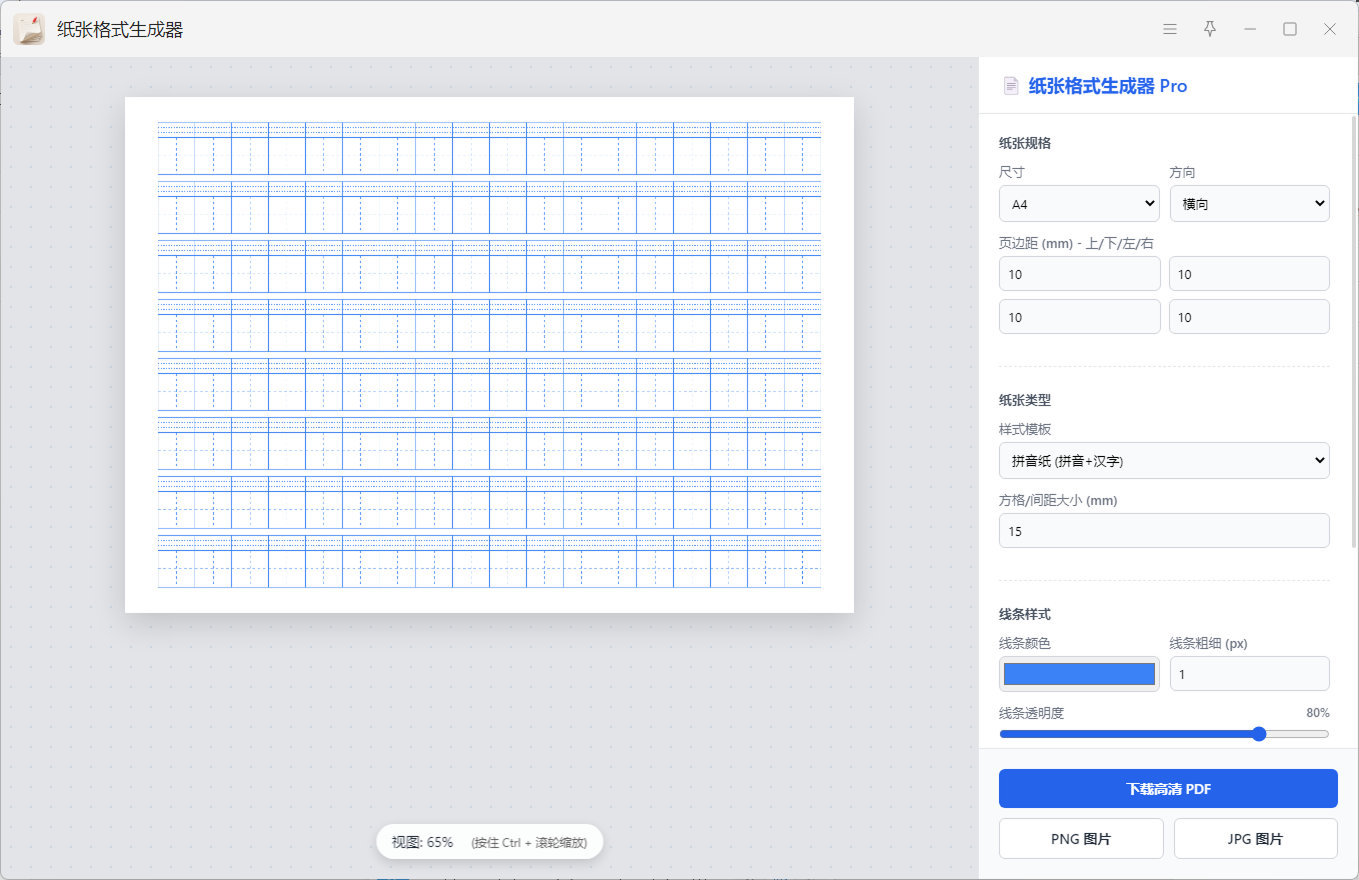Click the bottom margin input field

click(x=1249, y=274)
